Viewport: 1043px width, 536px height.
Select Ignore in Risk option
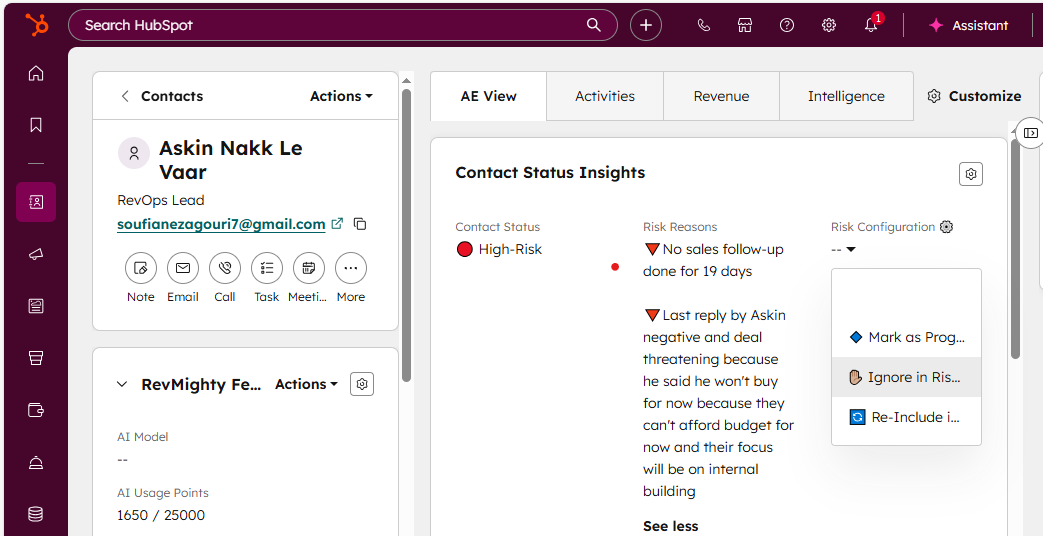click(907, 377)
